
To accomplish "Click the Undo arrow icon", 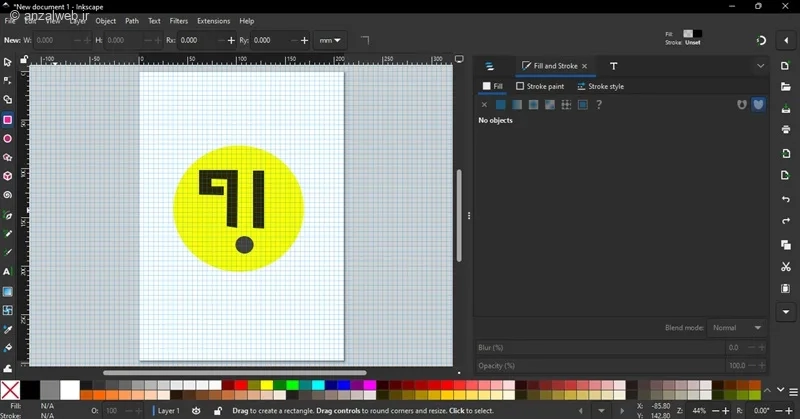I will (x=786, y=199).
